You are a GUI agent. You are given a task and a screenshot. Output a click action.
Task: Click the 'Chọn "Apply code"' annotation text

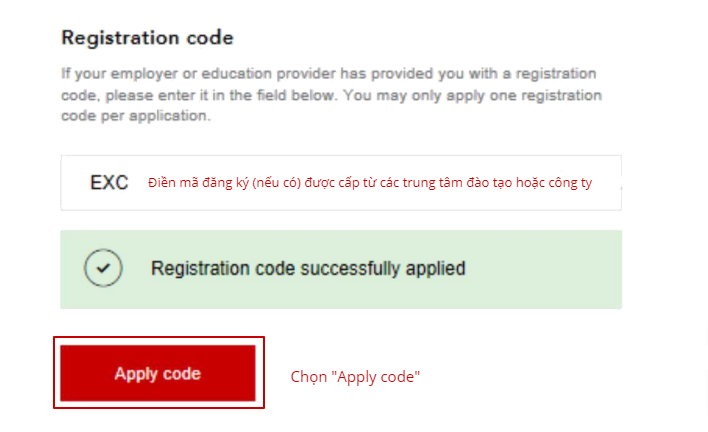point(355,377)
